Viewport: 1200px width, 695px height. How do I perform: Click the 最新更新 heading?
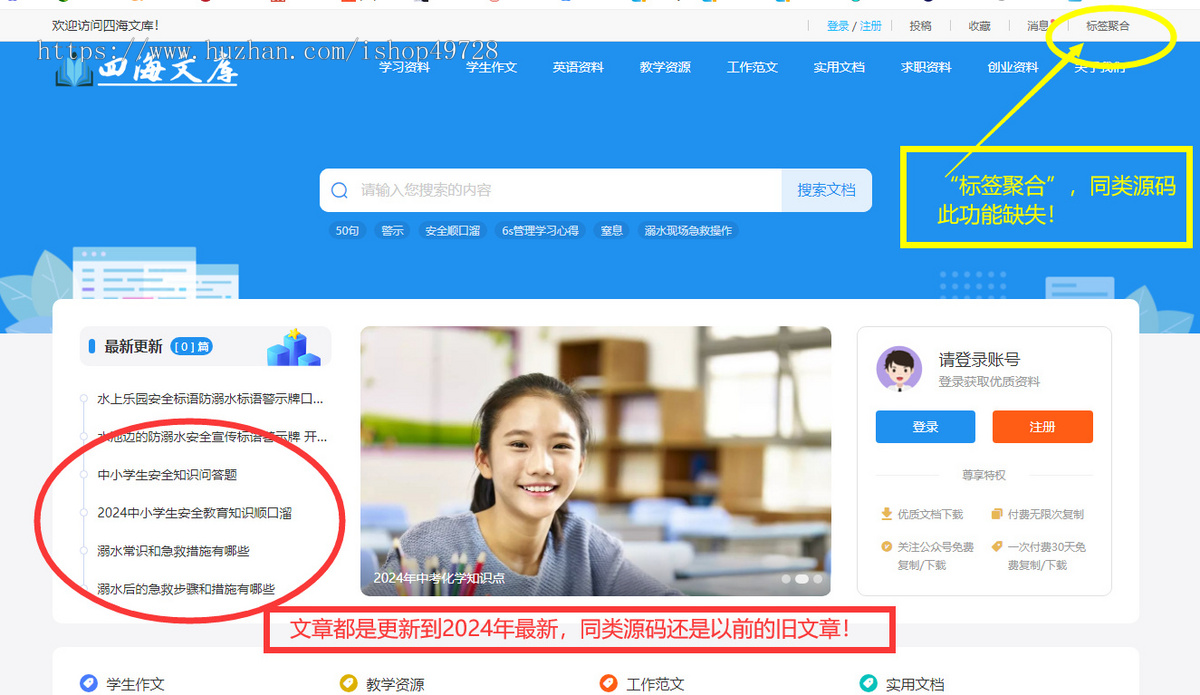tap(133, 346)
